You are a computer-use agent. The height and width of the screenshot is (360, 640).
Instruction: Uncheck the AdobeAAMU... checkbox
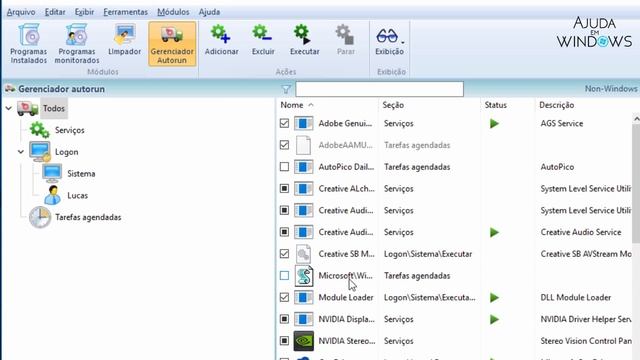(284, 145)
